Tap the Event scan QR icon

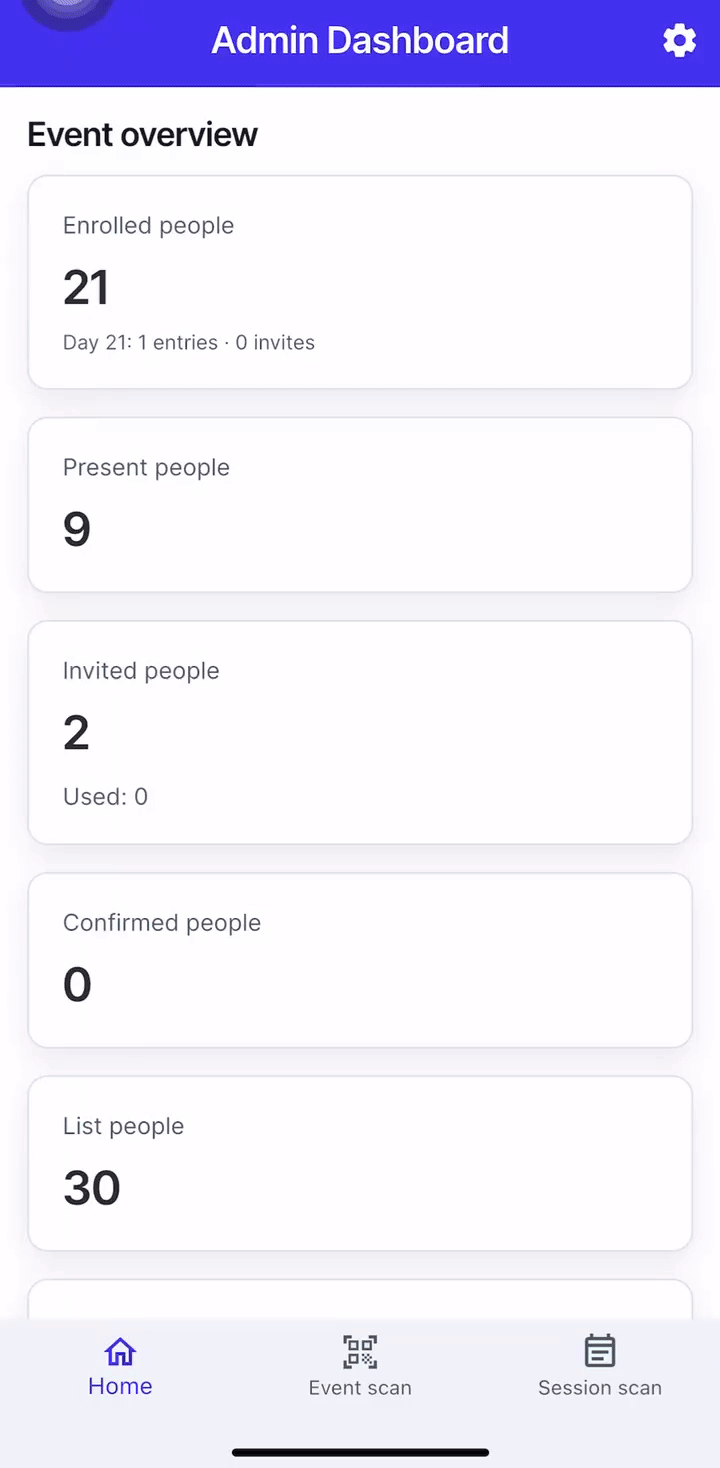[360, 1352]
